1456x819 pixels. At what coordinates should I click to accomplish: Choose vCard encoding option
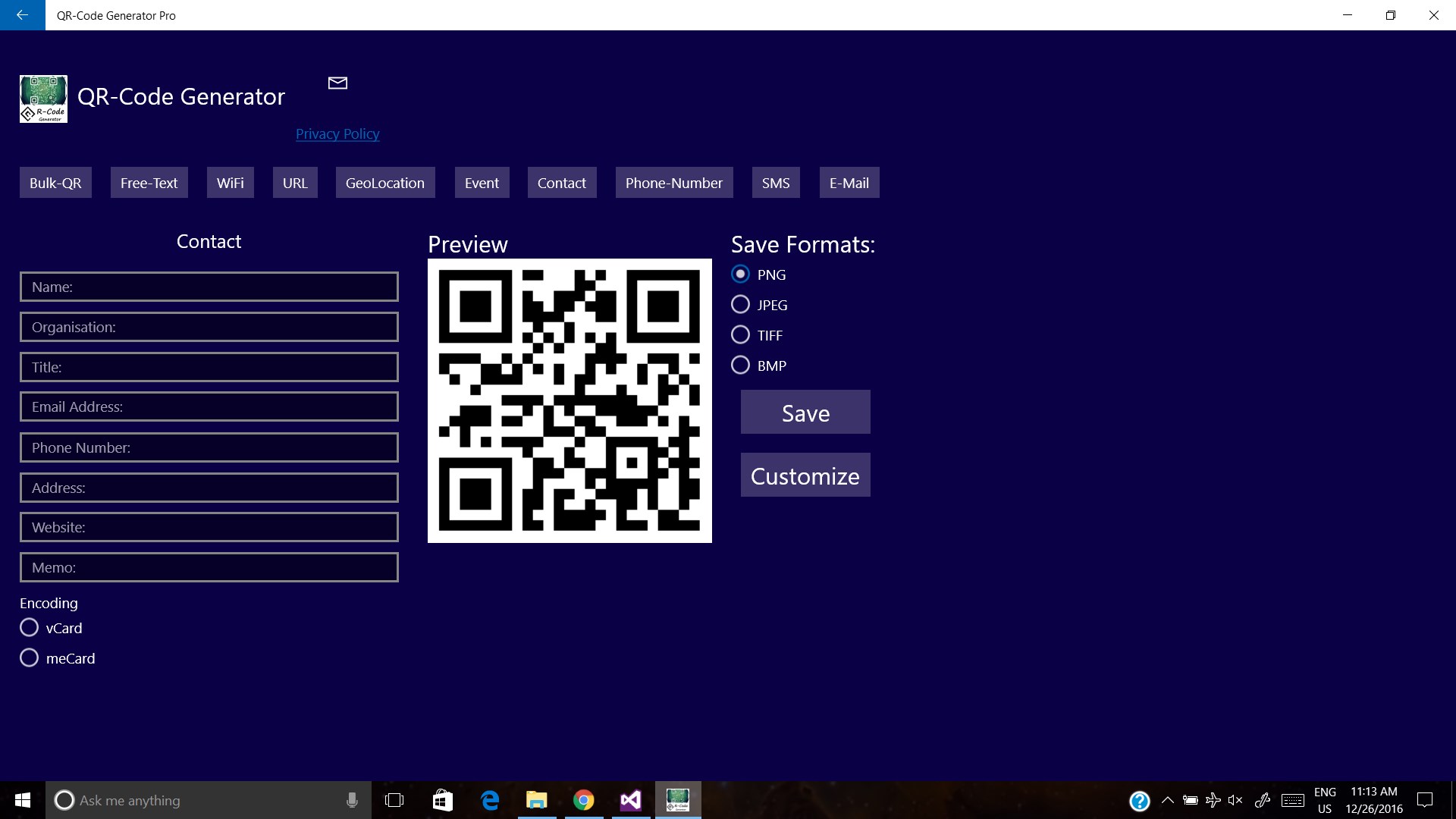pos(29,628)
